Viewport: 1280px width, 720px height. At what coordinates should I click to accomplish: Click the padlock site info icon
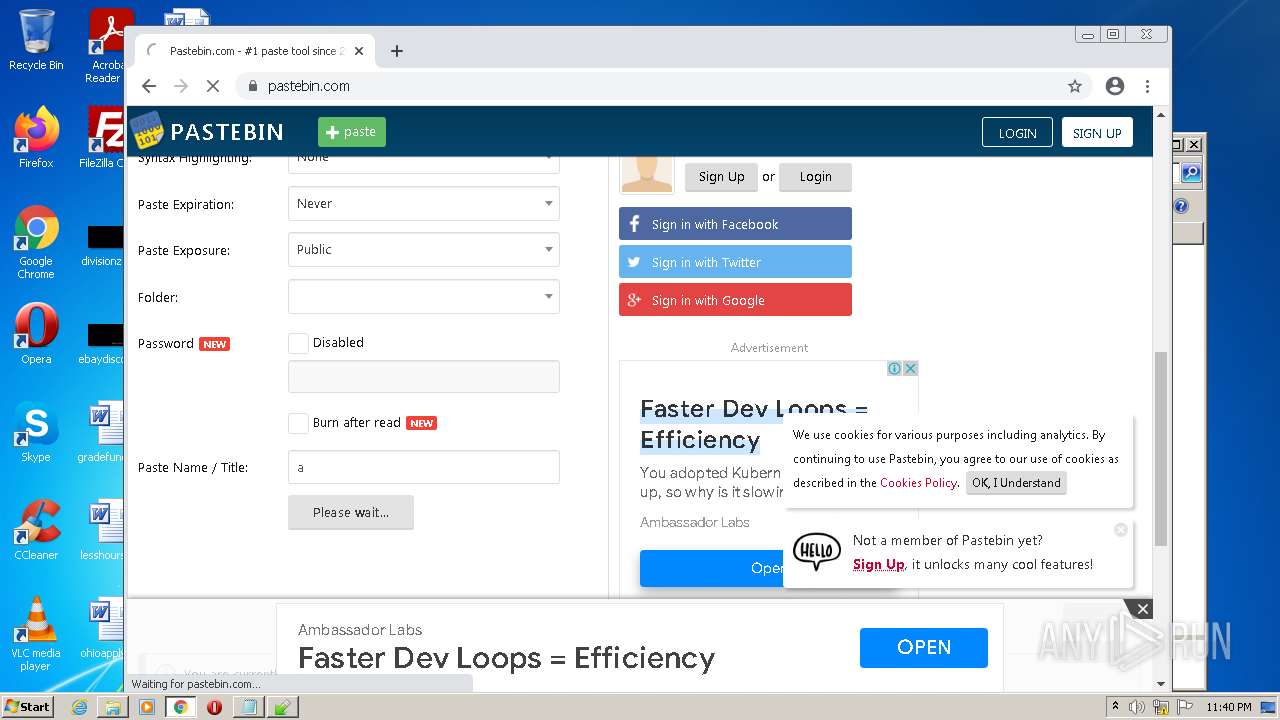(x=253, y=86)
